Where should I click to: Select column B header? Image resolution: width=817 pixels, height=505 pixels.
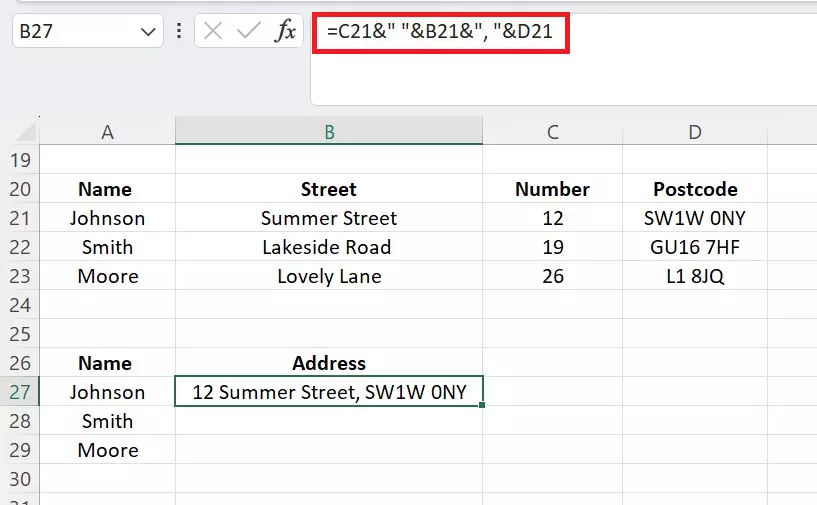click(329, 131)
